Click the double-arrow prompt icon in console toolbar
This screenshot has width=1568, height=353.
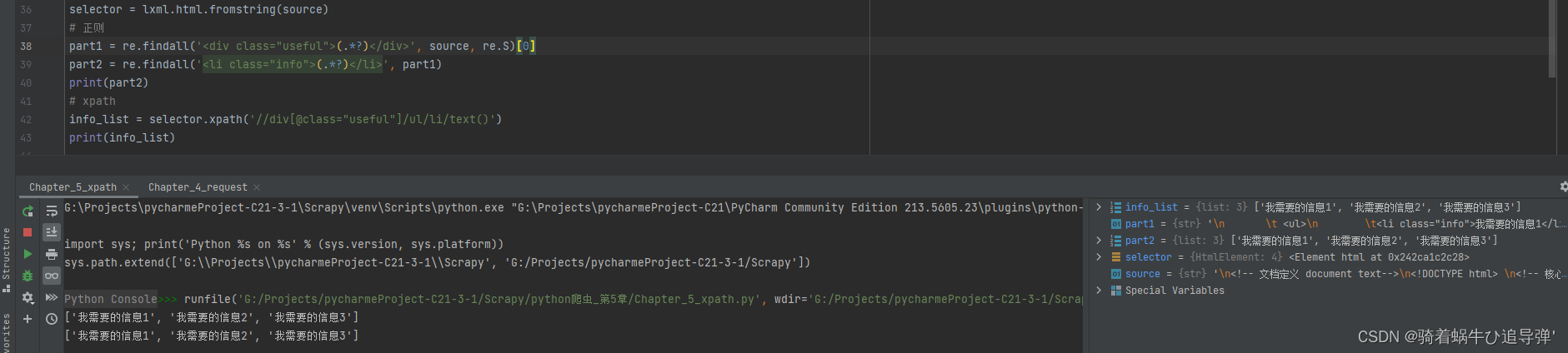(x=52, y=297)
